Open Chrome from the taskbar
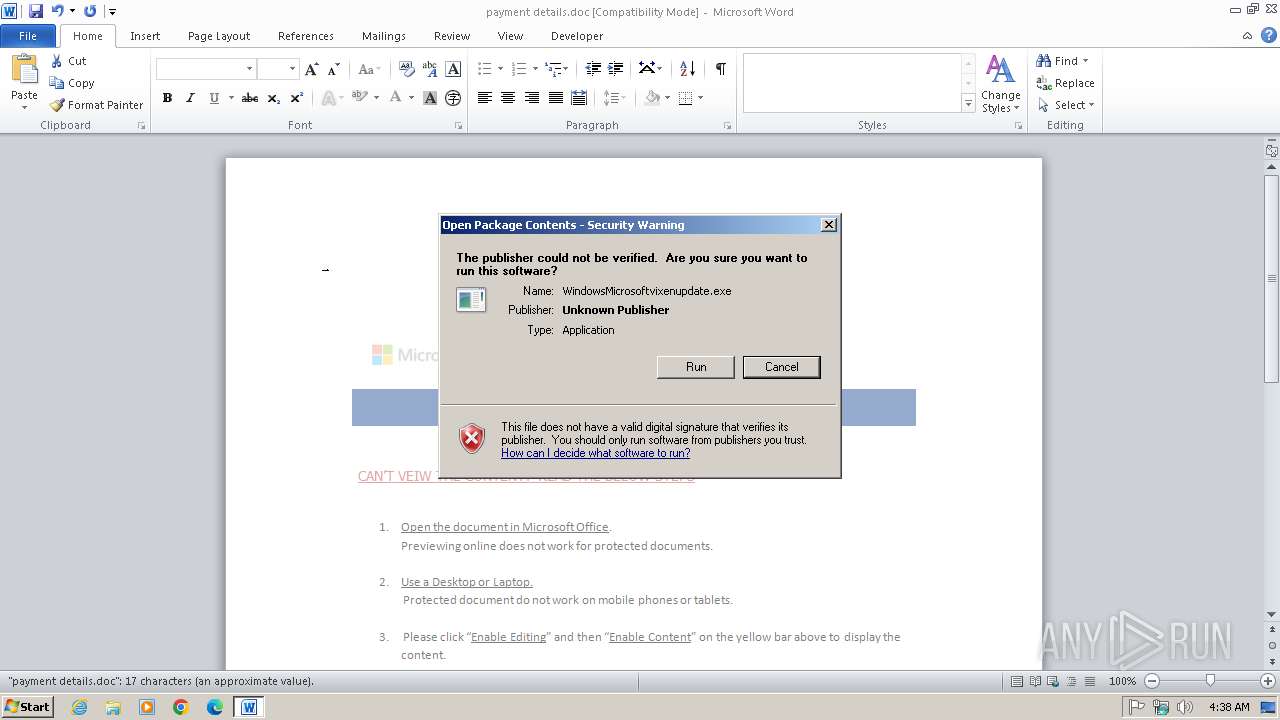This screenshot has width=1280, height=720. click(181, 707)
